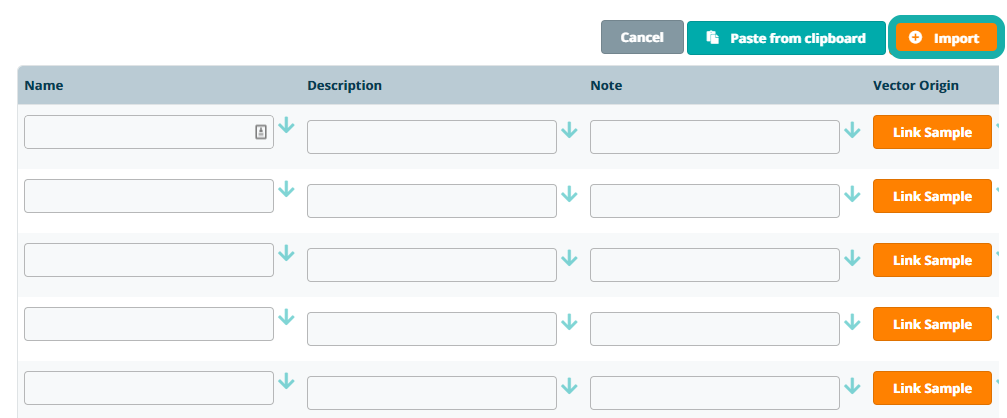Image resolution: width=1007 pixels, height=418 pixels.
Task: Click the Vector Origin column header
Action: [x=916, y=85]
